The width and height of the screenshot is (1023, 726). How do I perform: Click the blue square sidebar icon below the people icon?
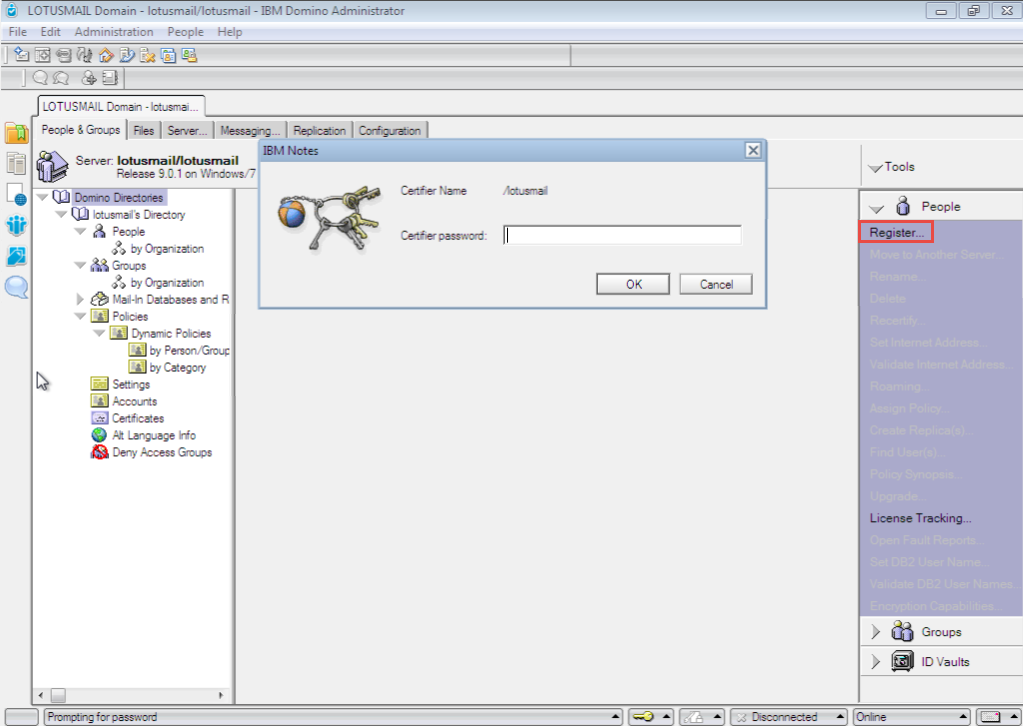click(x=16, y=256)
